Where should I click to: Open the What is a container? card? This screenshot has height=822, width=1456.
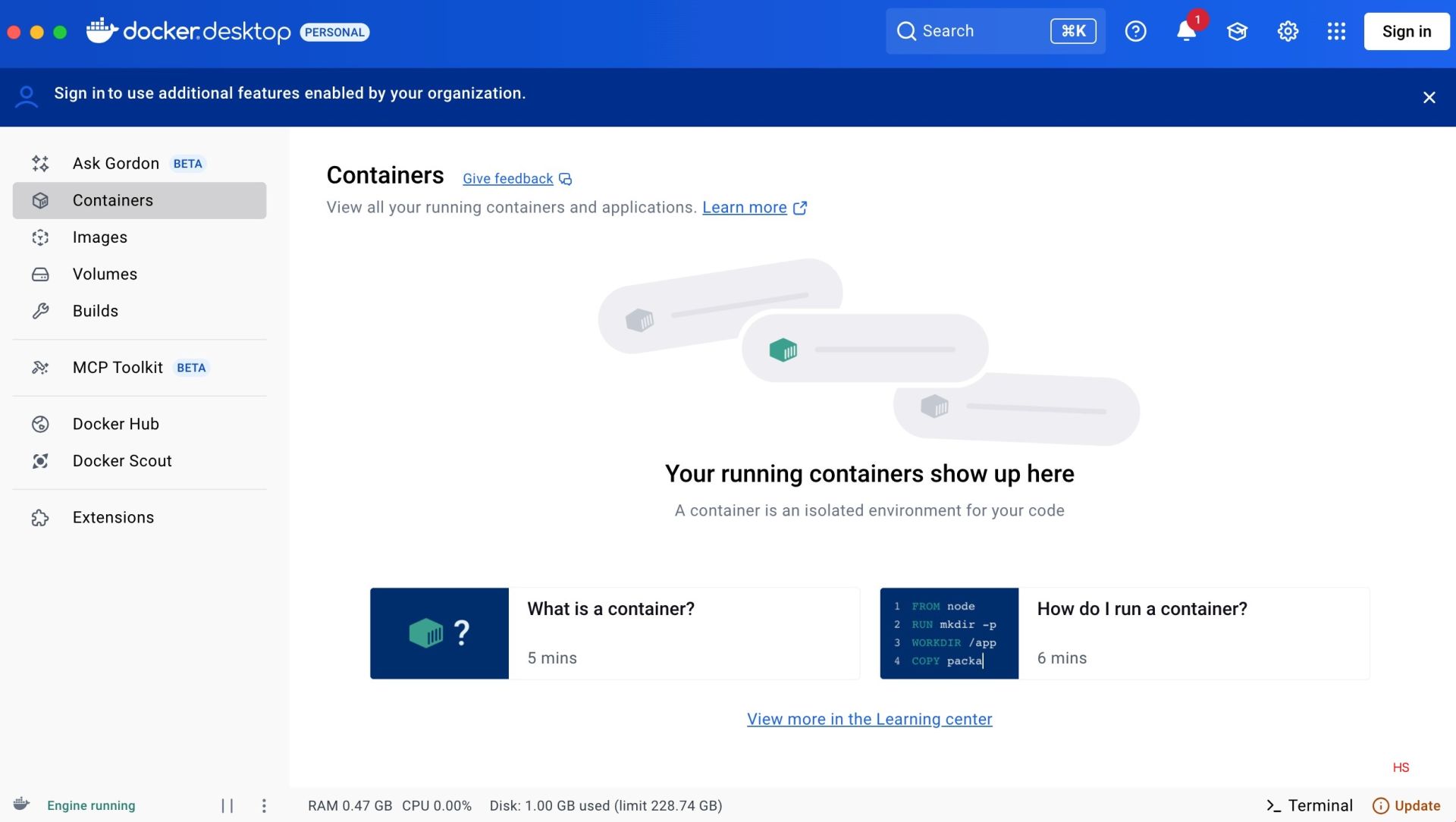(x=615, y=633)
